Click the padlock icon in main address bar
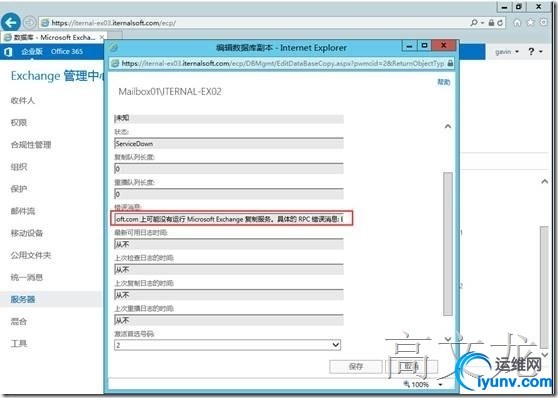Screen dimensions: 558x398 click(491, 23)
